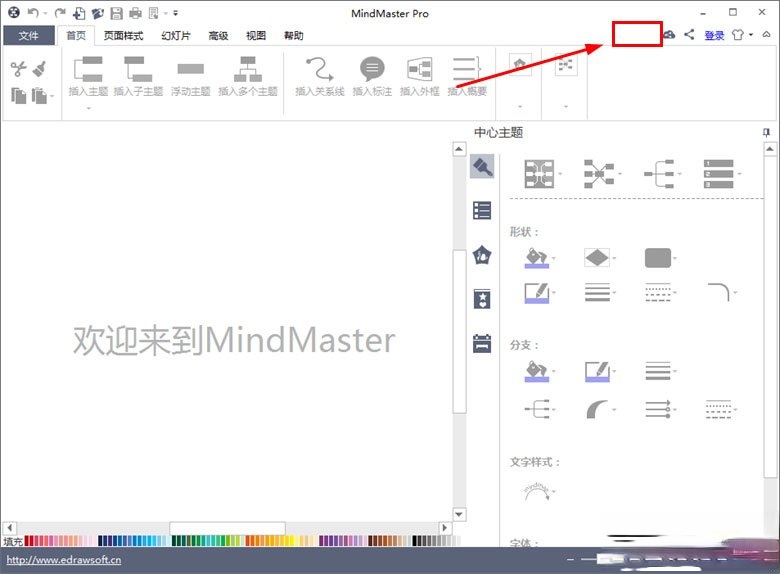Click the shirt theme icon
The width and height of the screenshot is (780, 574).
738,35
